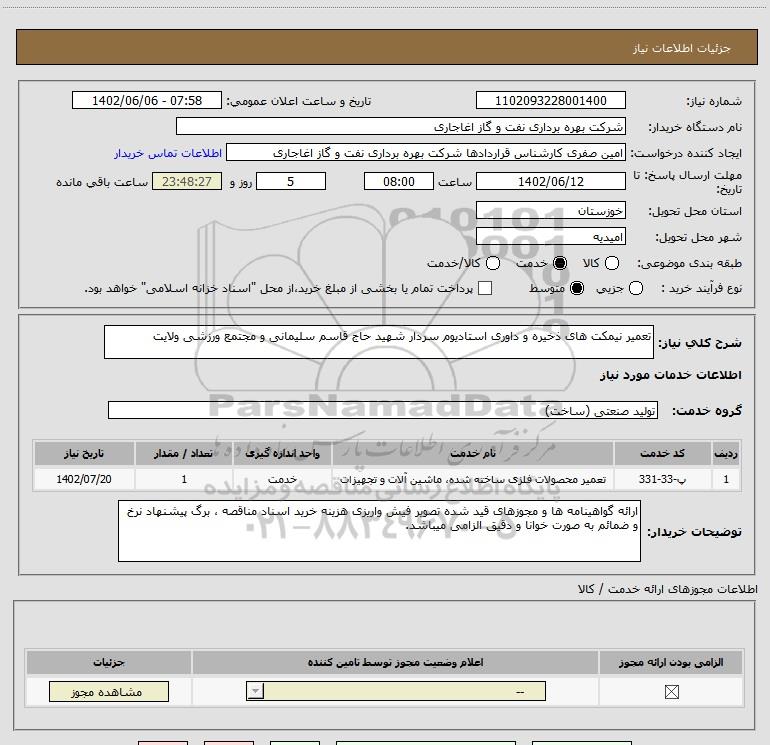Screen dimensions: 770x745
Task: Click the تعداد / مقدار column header
Action: pyautogui.click(x=184, y=453)
